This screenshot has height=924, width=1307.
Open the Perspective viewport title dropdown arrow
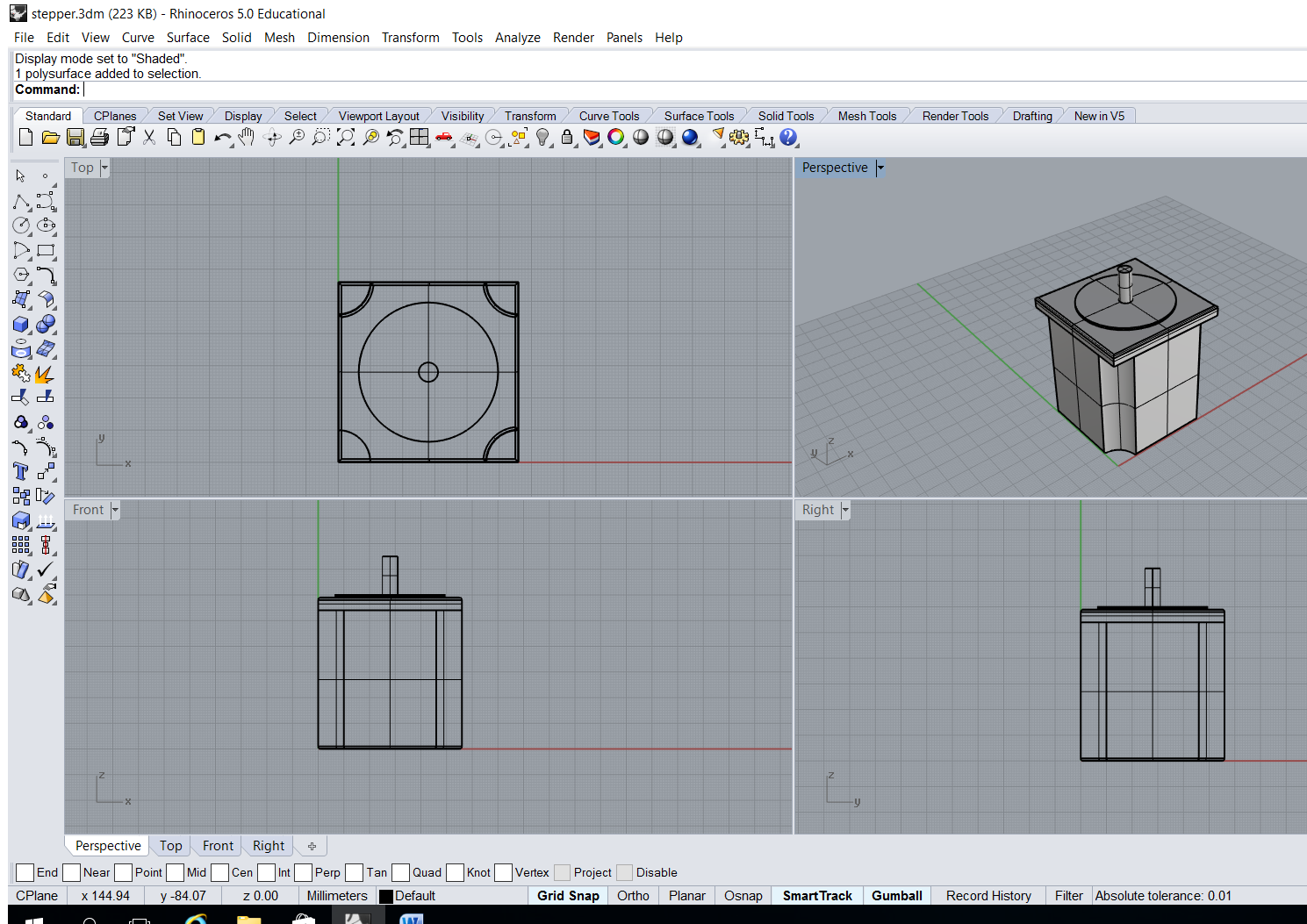point(880,168)
